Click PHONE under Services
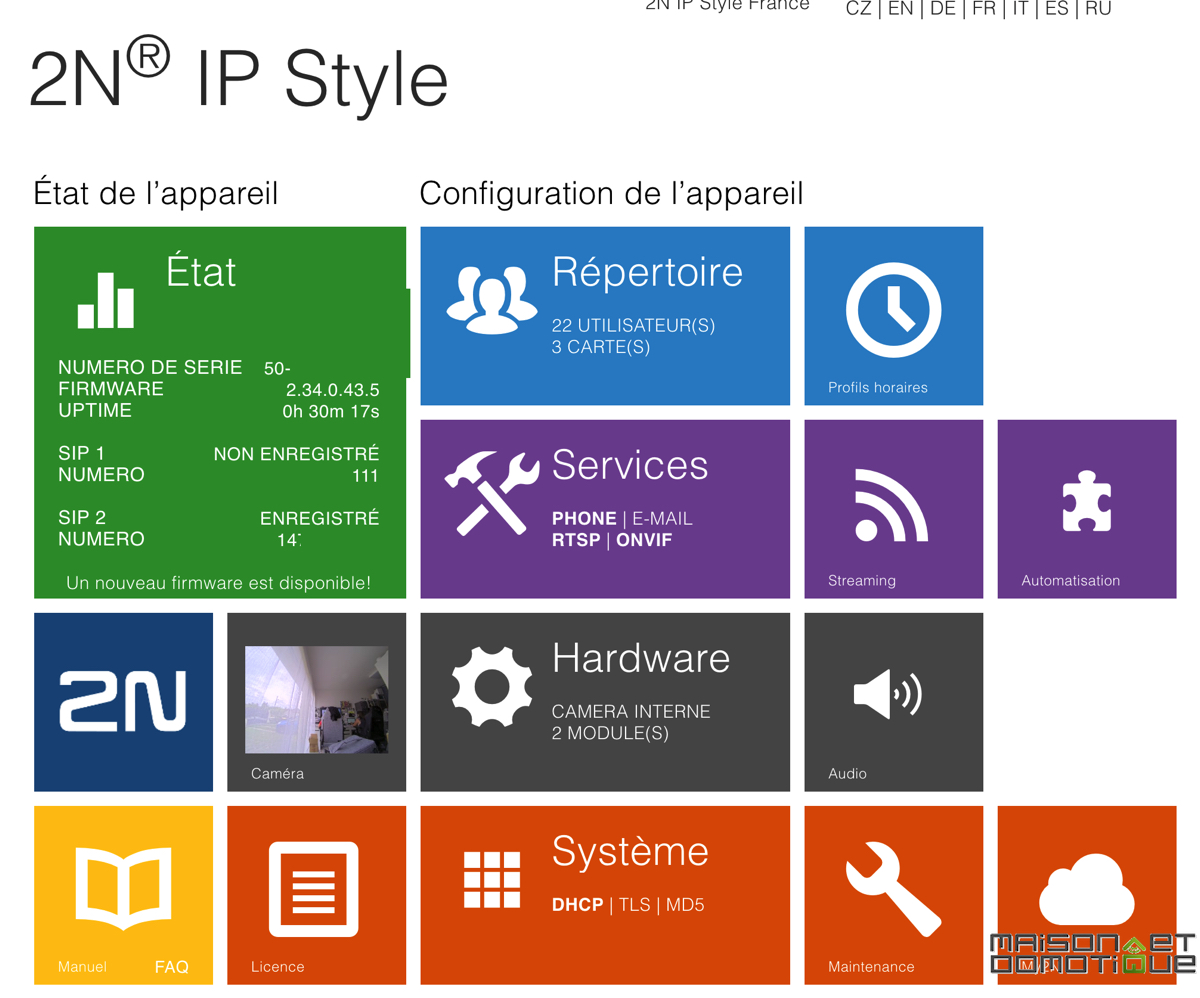This screenshot has width=1200, height=998. (x=584, y=519)
